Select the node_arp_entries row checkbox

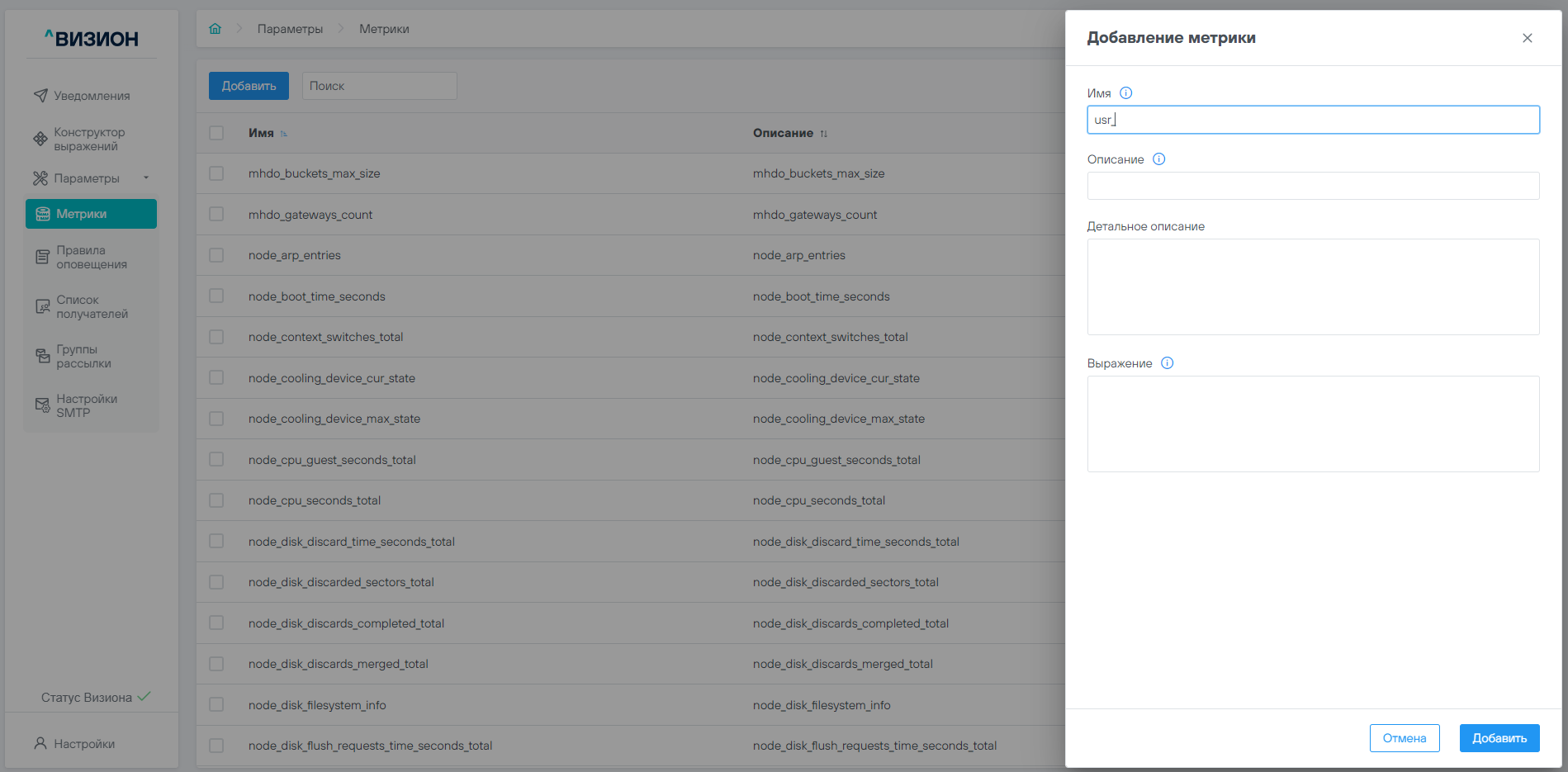216,255
